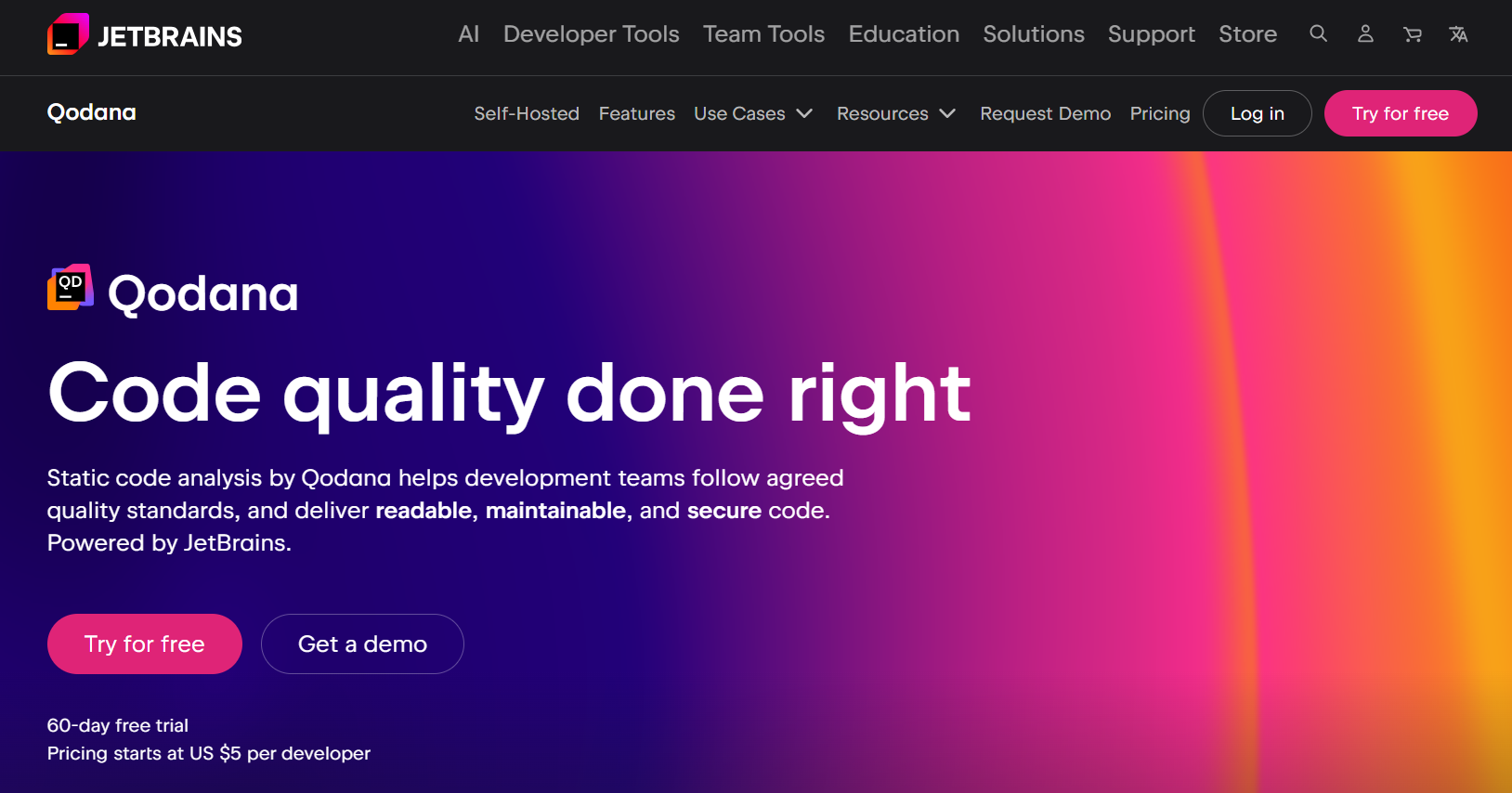Image resolution: width=1512 pixels, height=793 pixels.
Task: Open the Team Tools menu
Action: [x=763, y=34]
